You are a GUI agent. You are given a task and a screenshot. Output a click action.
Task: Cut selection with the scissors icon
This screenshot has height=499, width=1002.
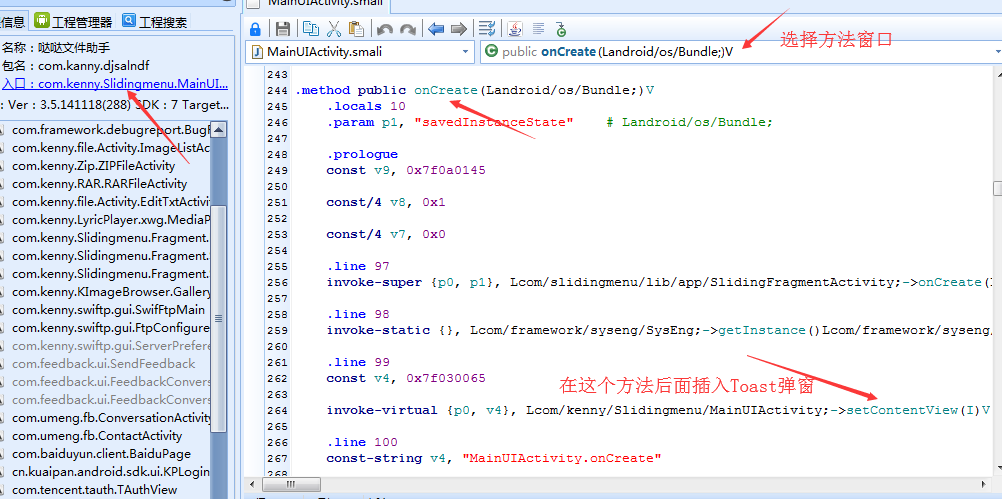pos(334,28)
